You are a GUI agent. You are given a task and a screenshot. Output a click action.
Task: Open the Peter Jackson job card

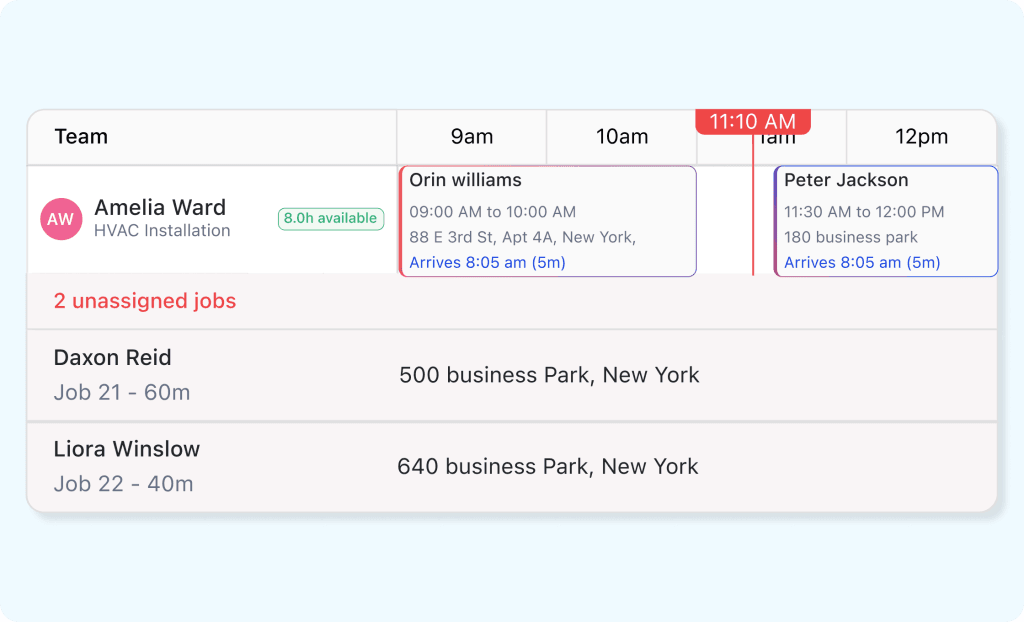tap(885, 220)
